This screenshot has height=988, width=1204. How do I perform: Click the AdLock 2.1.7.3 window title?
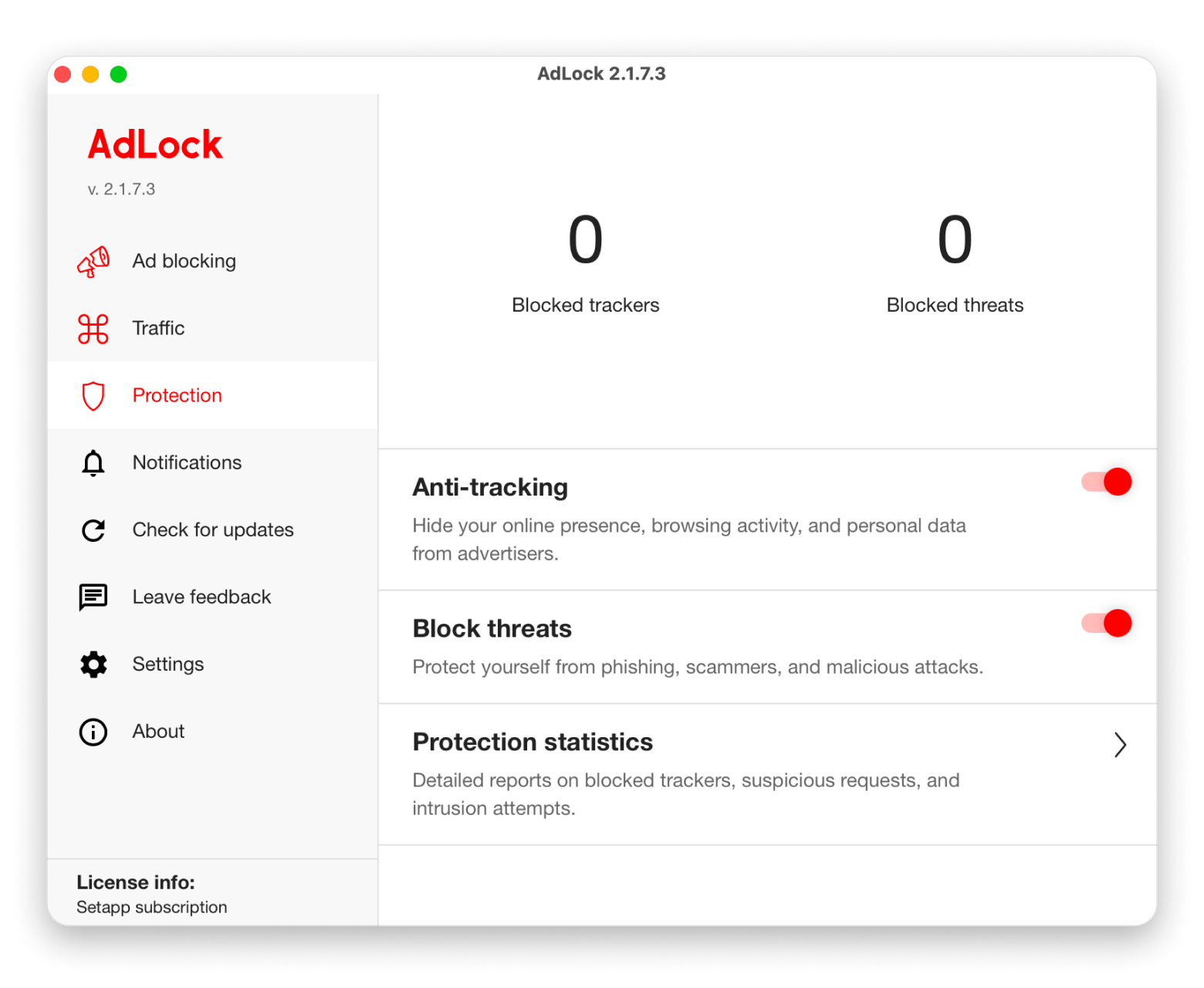click(601, 74)
